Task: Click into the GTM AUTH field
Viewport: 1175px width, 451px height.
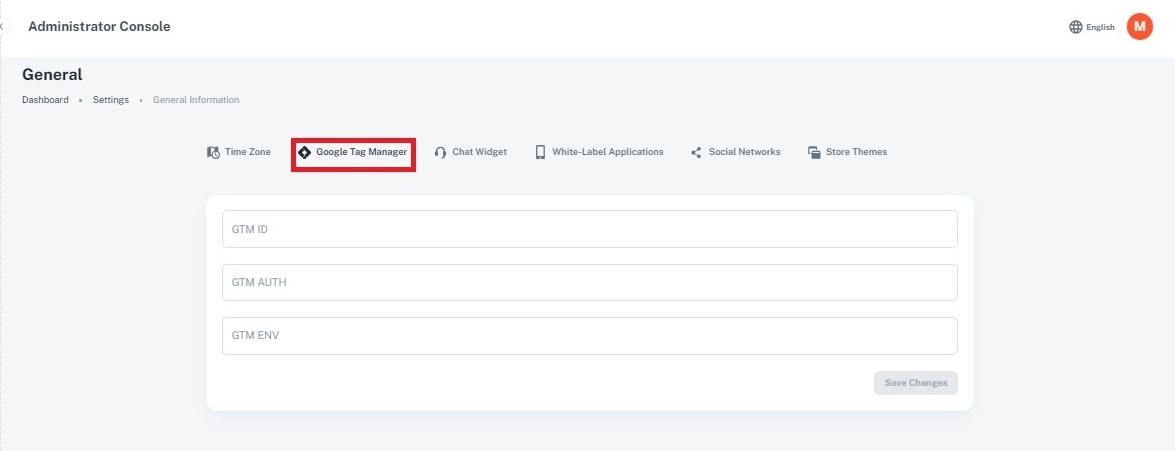Action: (x=589, y=283)
